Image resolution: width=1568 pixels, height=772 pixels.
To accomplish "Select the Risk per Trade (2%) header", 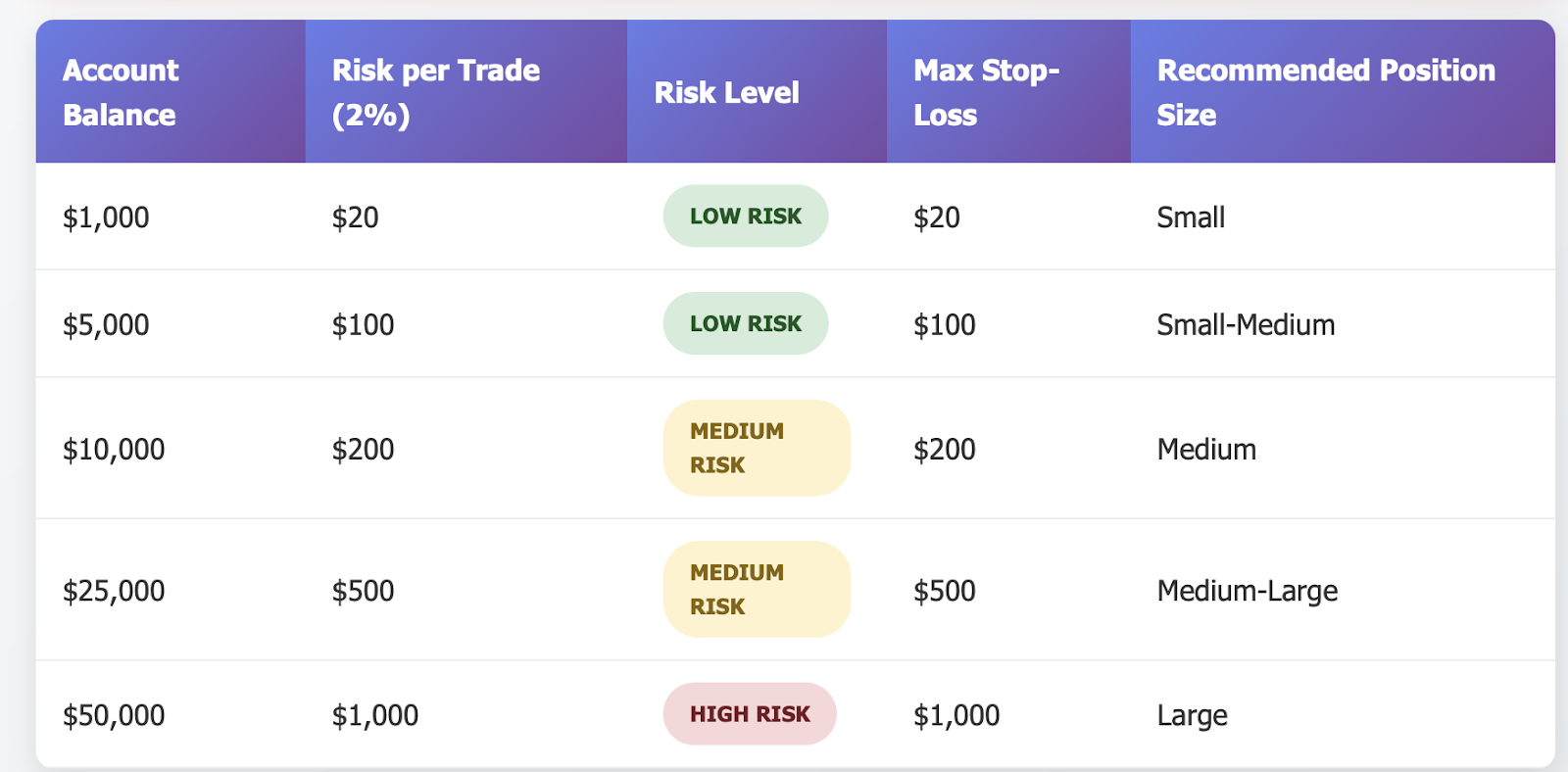I will [x=435, y=92].
